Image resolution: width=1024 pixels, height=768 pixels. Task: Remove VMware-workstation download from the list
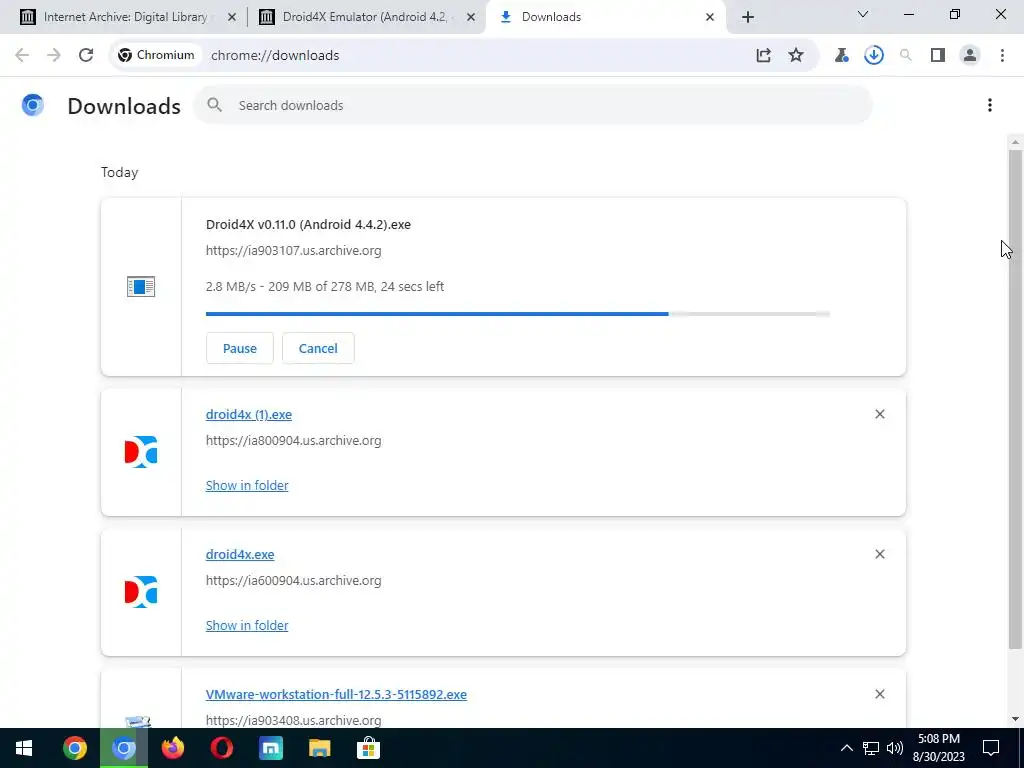click(880, 694)
